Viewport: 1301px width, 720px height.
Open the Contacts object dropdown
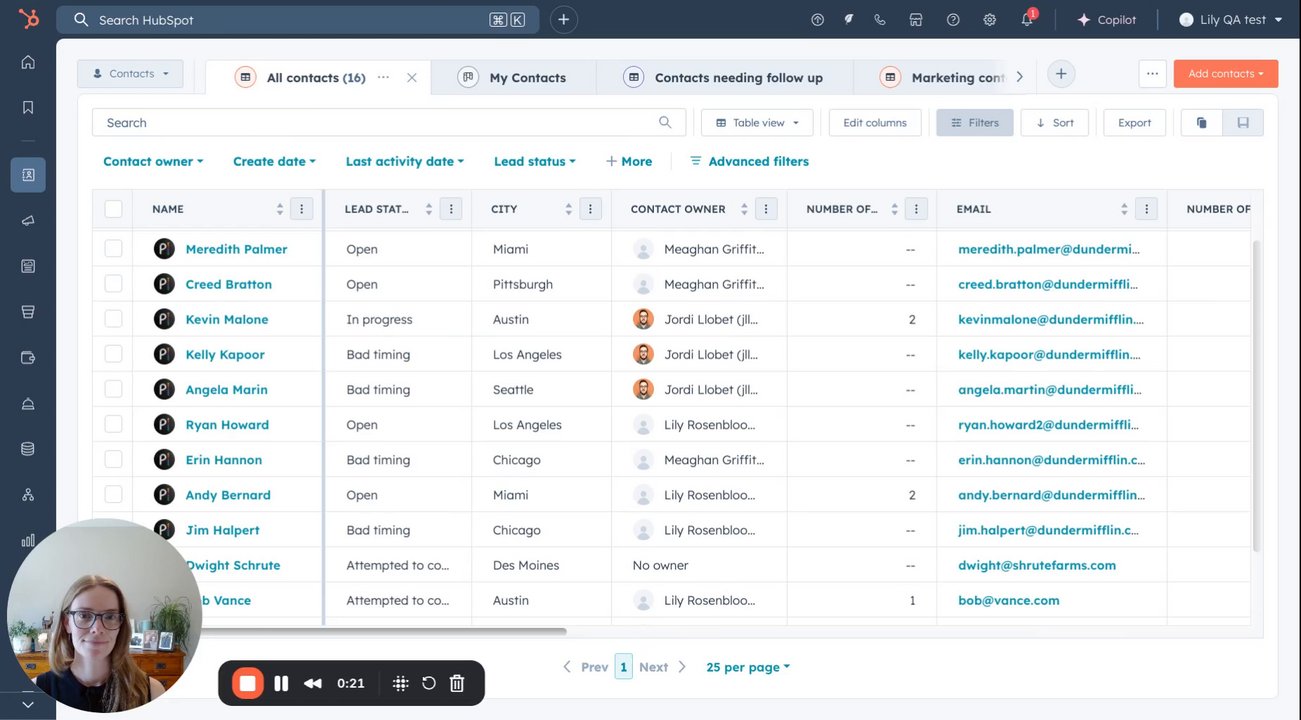(x=130, y=73)
